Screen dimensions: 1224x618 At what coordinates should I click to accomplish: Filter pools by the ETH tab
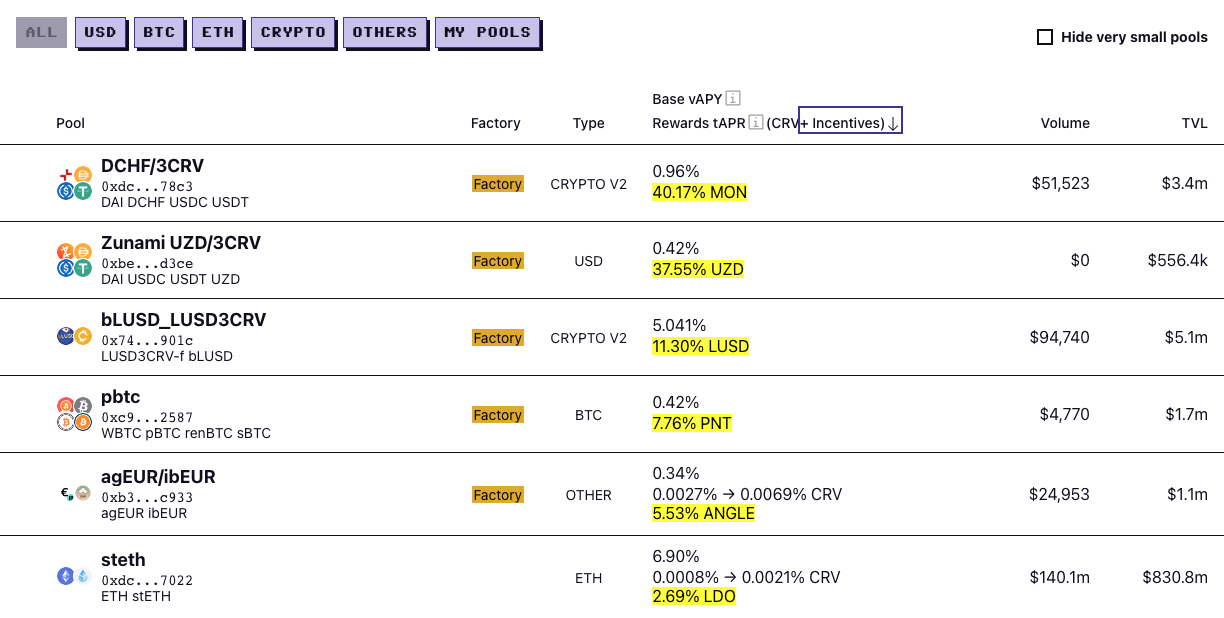217,32
